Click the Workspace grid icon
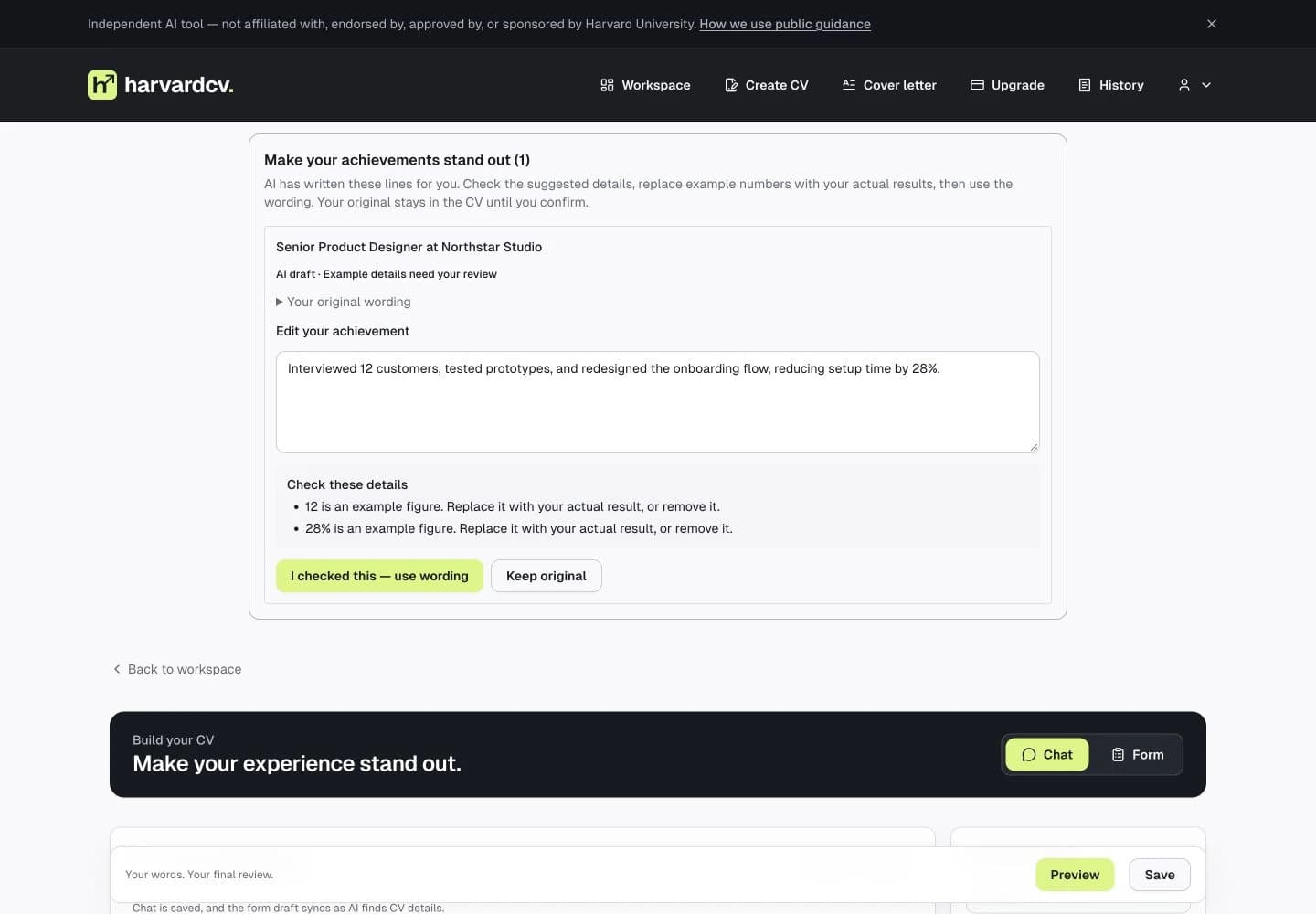The height and width of the screenshot is (914, 1316). coord(607,85)
